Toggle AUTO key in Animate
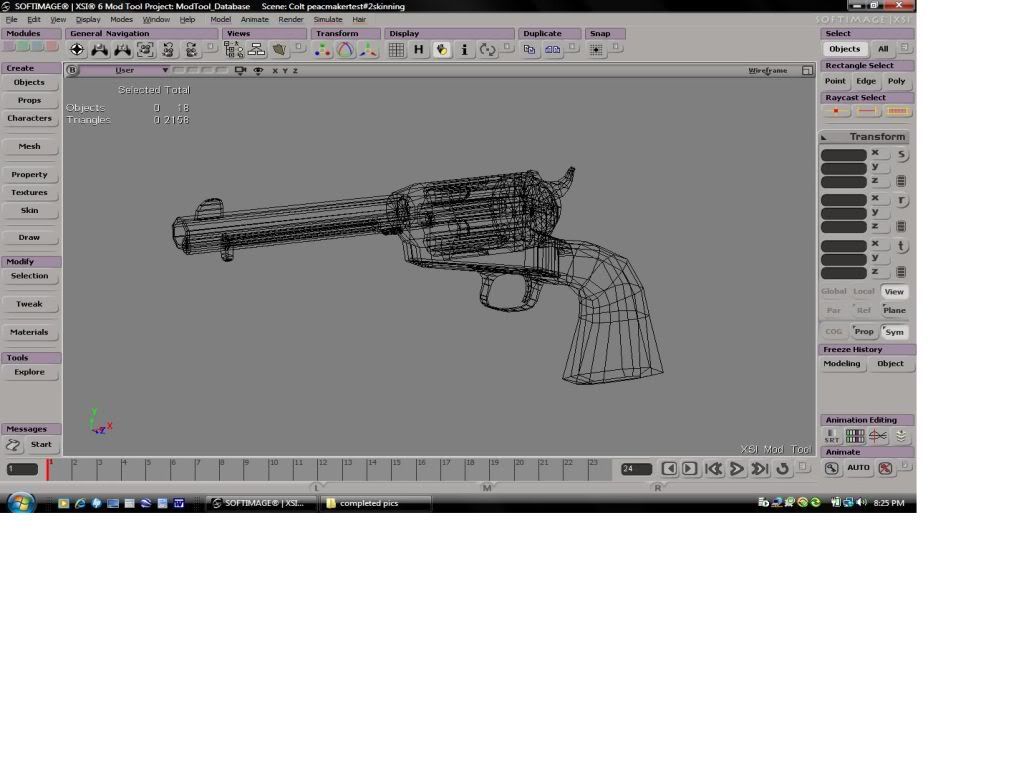The height and width of the screenshot is (768, 1024). tap(858, 468)
